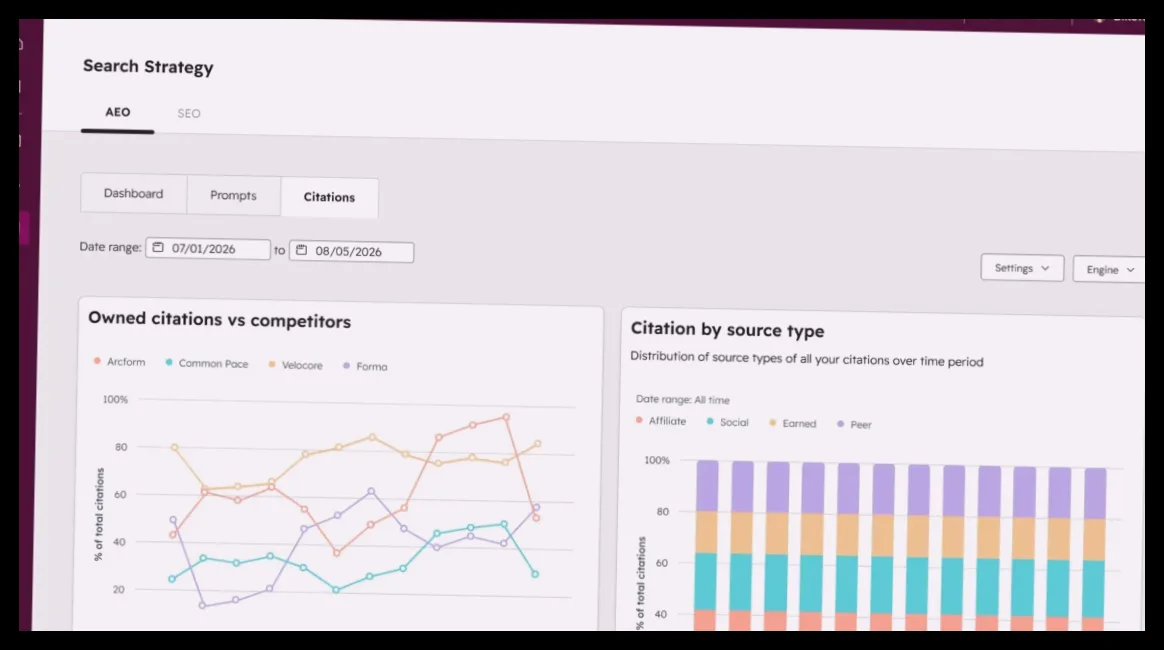Click the Social legend color dot
The width and height of the screenshot is (1164, 650).
pos(710,421)
